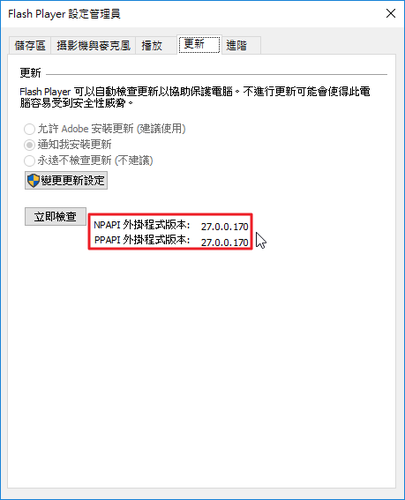Click the 變更更新設定 button text
Viewport: 405px width, 500px height.
pyautogui.click(x=73, y=181)
